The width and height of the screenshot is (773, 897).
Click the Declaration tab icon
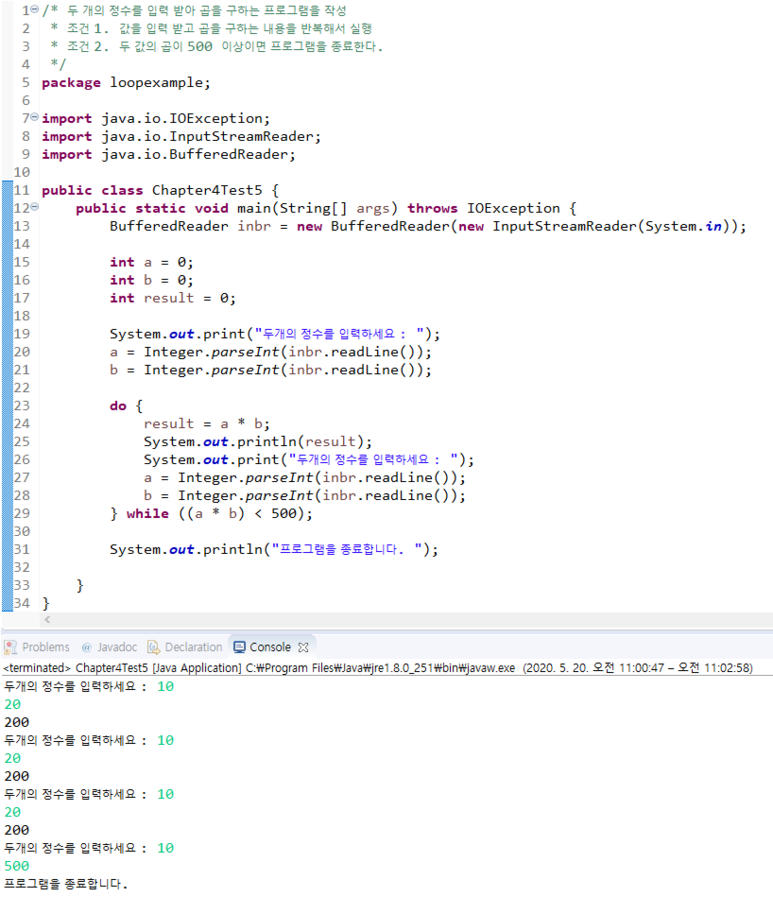tap(153, 647)
